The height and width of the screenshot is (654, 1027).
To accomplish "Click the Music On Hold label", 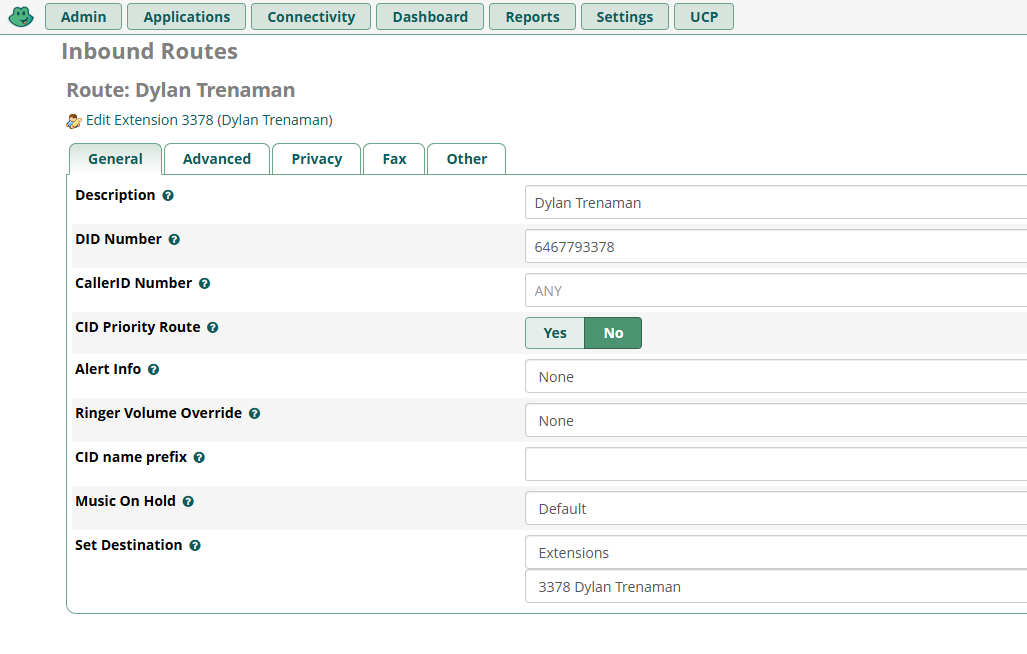I will [x=126, y=501].
